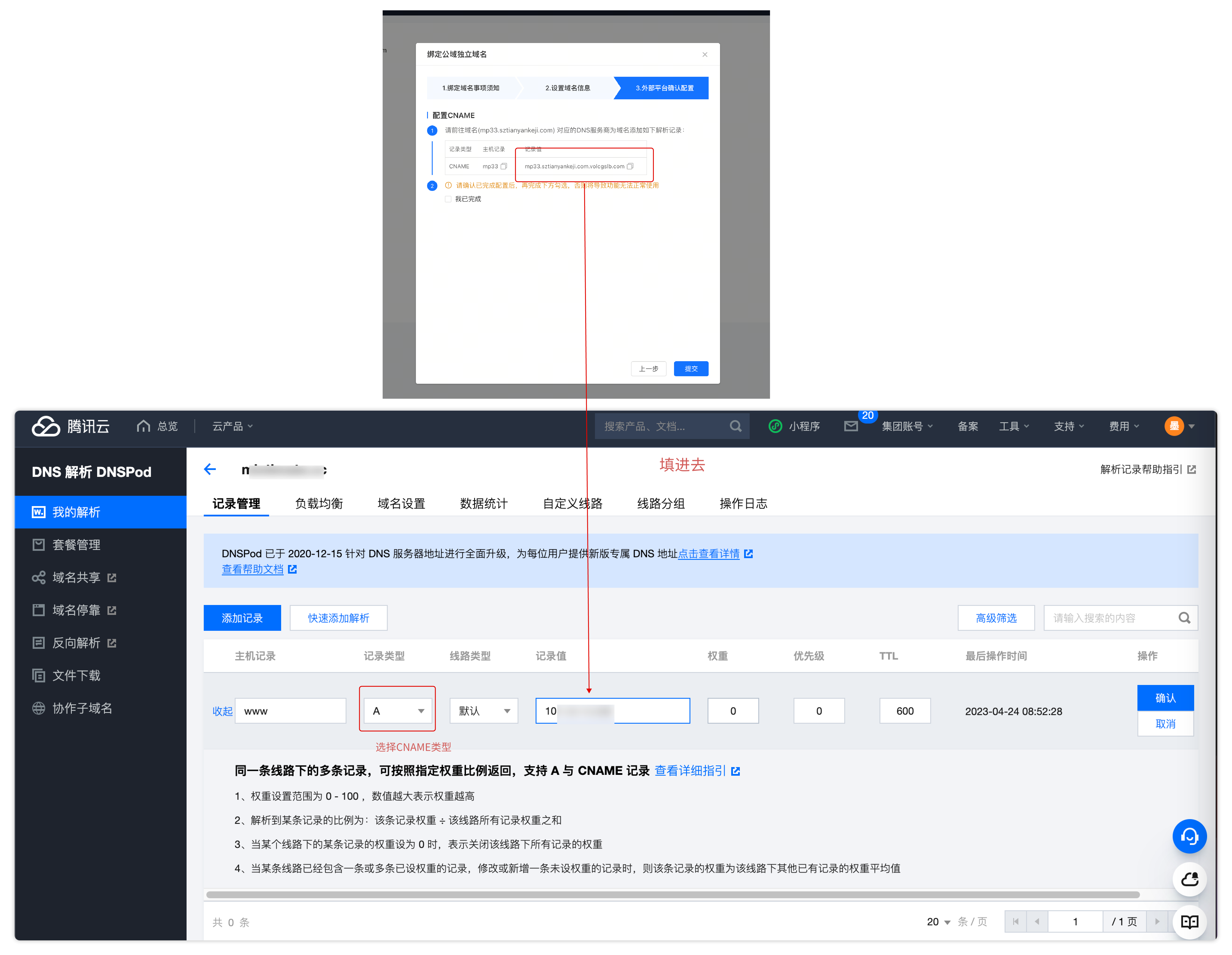Check the 我已完成 checkbox
The height and width of the screenshot is (955, 1232).
[448, 199]
